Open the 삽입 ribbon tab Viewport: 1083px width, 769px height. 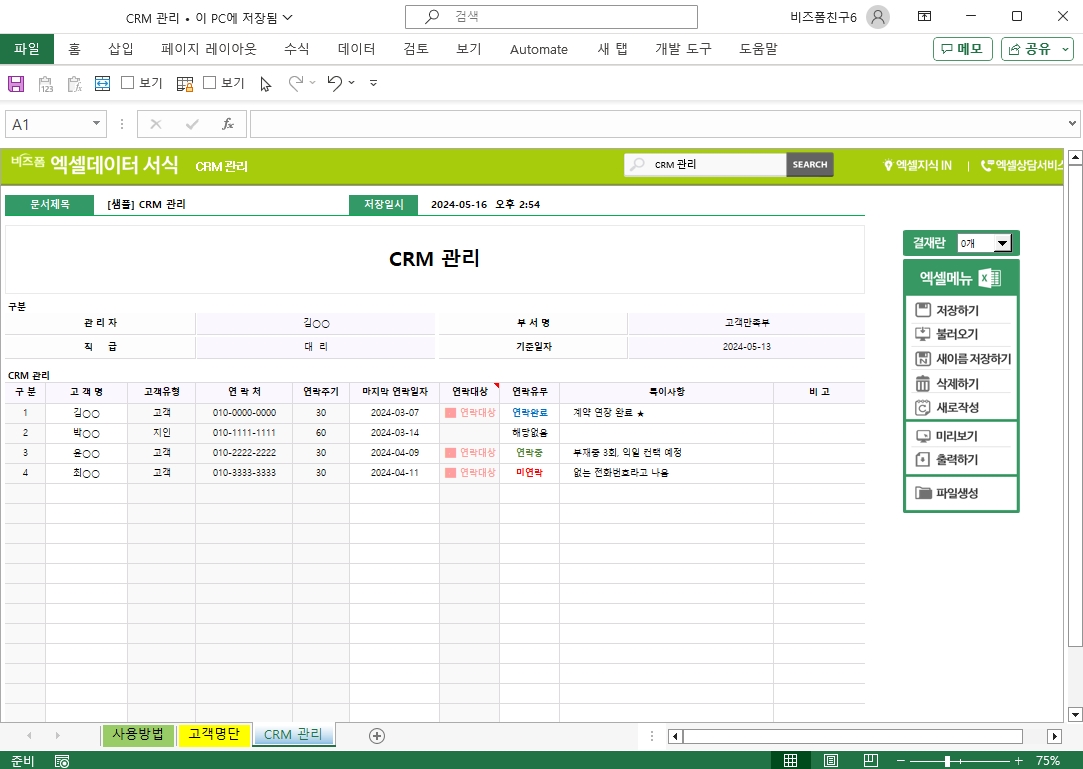pyautogui.click(x=120, y=49)
